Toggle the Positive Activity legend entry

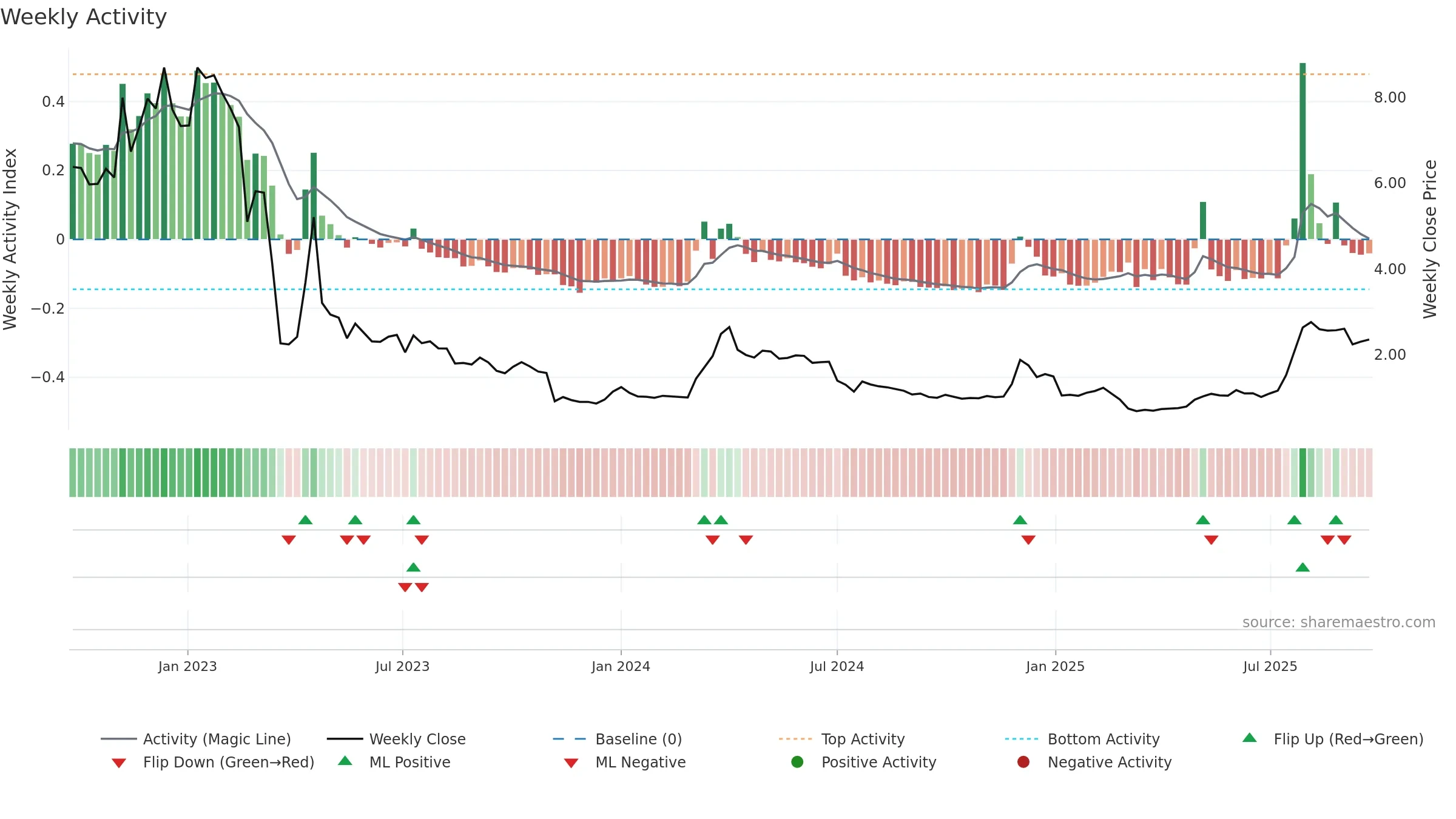(x=864, y=762)
